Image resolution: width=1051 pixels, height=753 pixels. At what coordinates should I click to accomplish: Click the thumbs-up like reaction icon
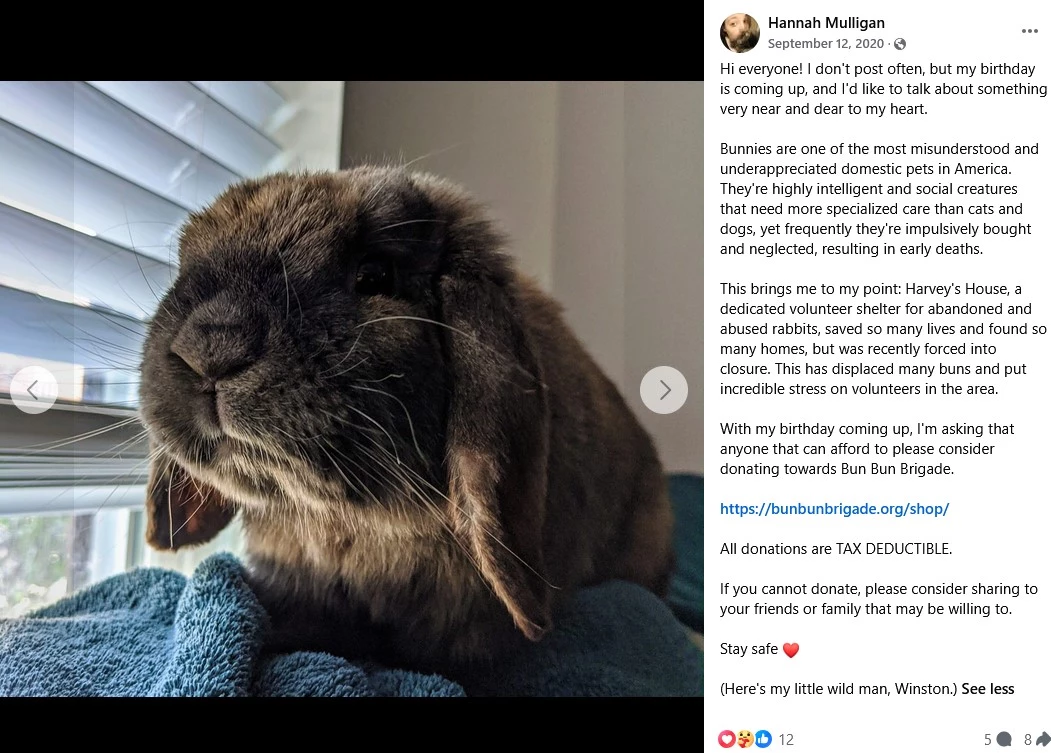[x=763, y=739]
